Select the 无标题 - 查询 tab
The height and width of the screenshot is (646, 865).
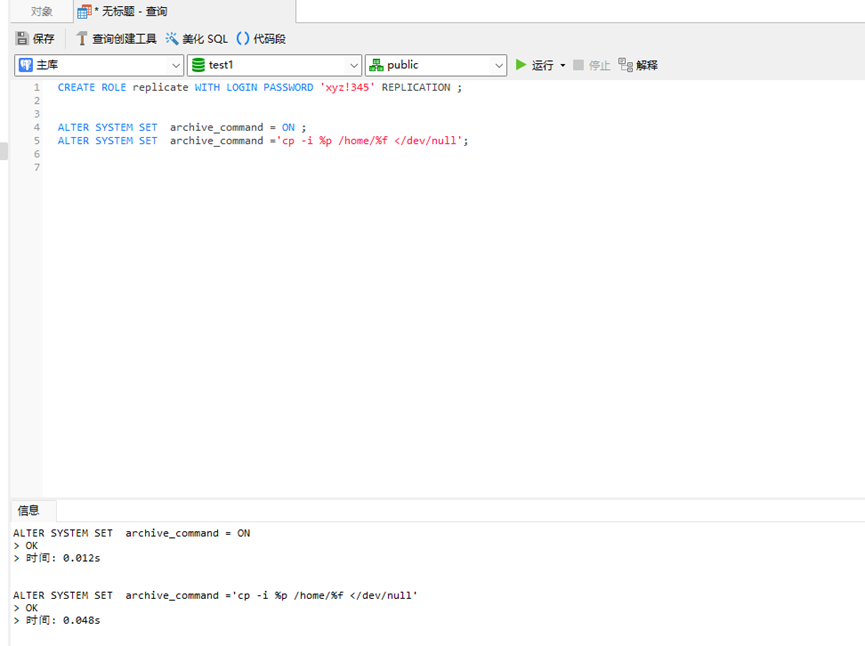pos(184,11)
